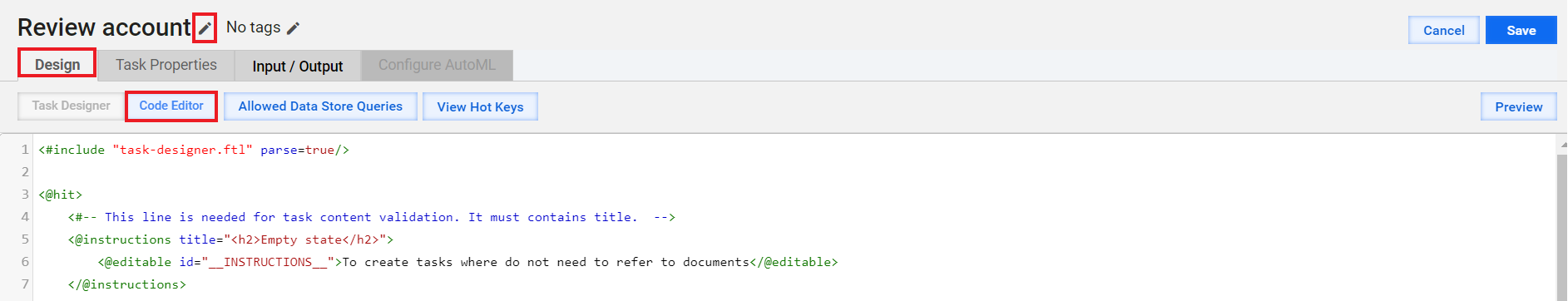Save the task design

[x=1521, y=30]
